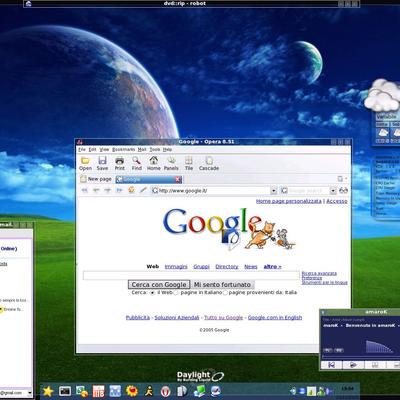Open the View menu in Opera
The image size is (400, 400).
point(104,150)
